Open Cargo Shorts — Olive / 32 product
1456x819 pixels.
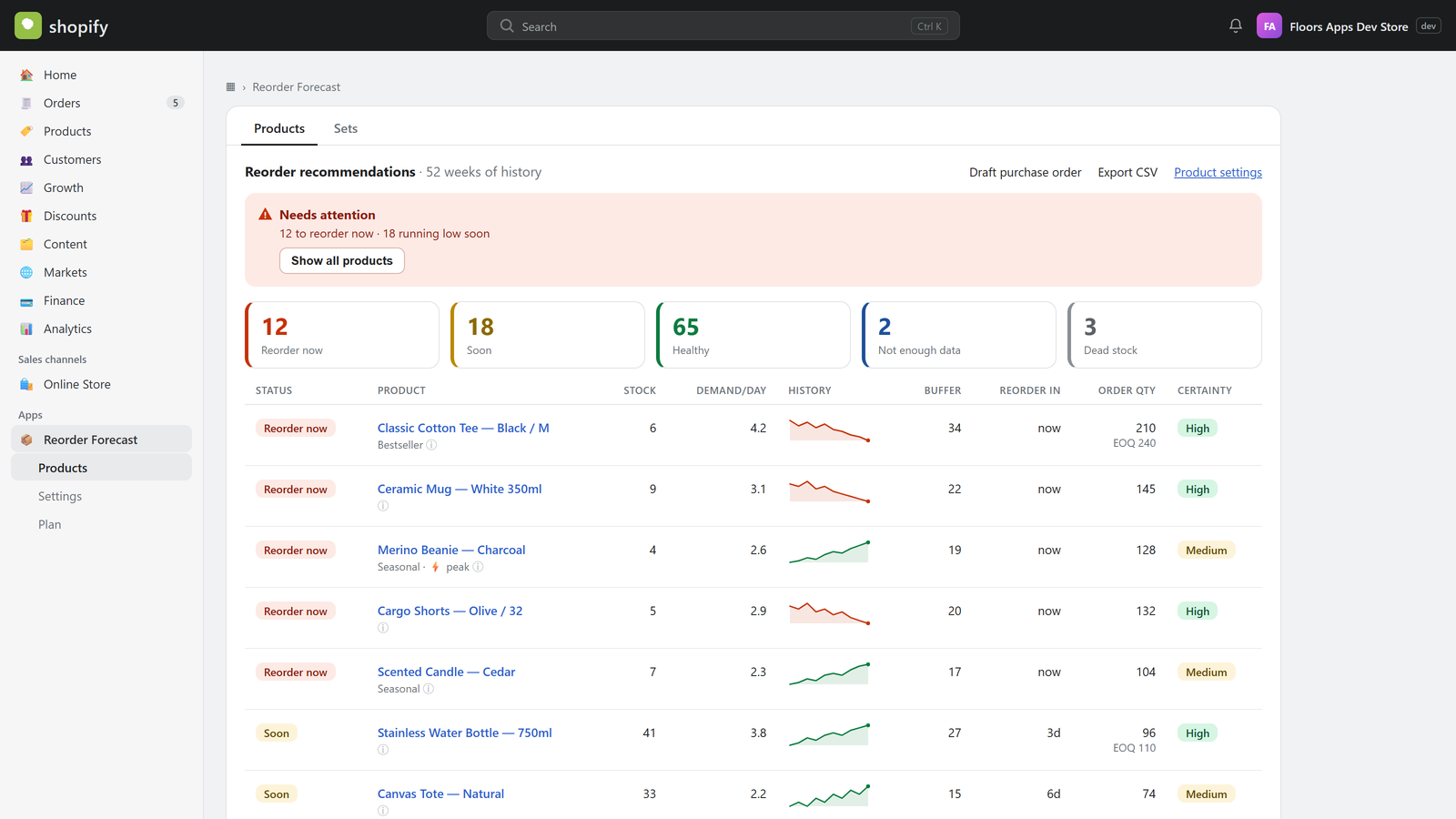point(450,611)
